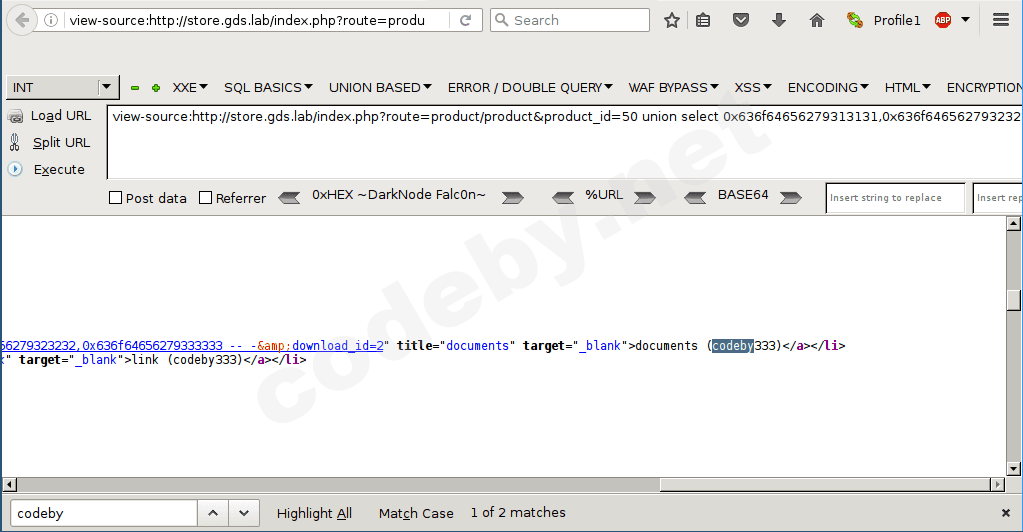
Task: Expand the ENCODING menu
Action: (x=828, y=87)
